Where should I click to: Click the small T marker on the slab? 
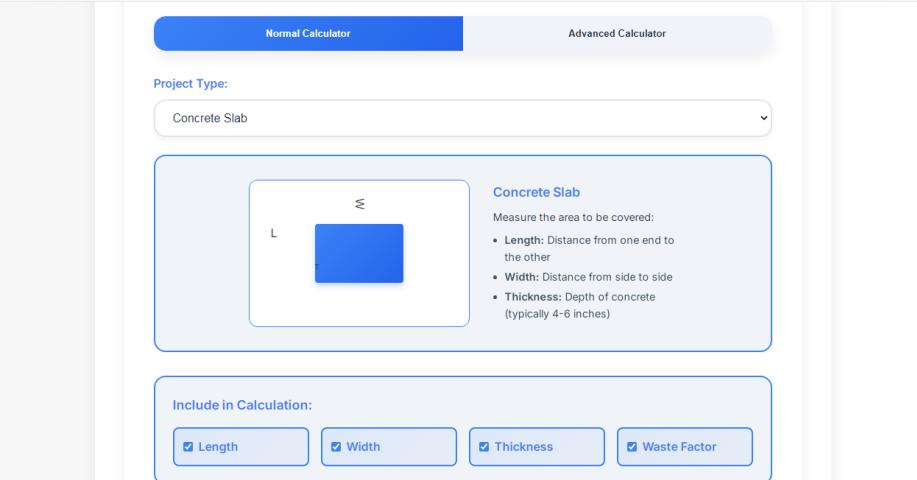point(317,267)
